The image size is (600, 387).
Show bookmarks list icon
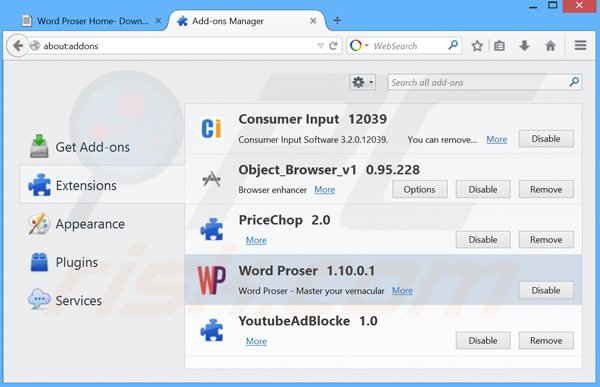click(x=499, y=46)
